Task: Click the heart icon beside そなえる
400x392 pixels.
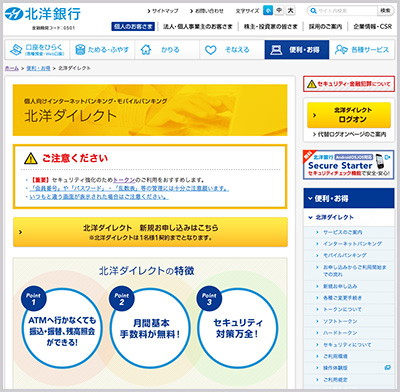Action: [211, 50]
